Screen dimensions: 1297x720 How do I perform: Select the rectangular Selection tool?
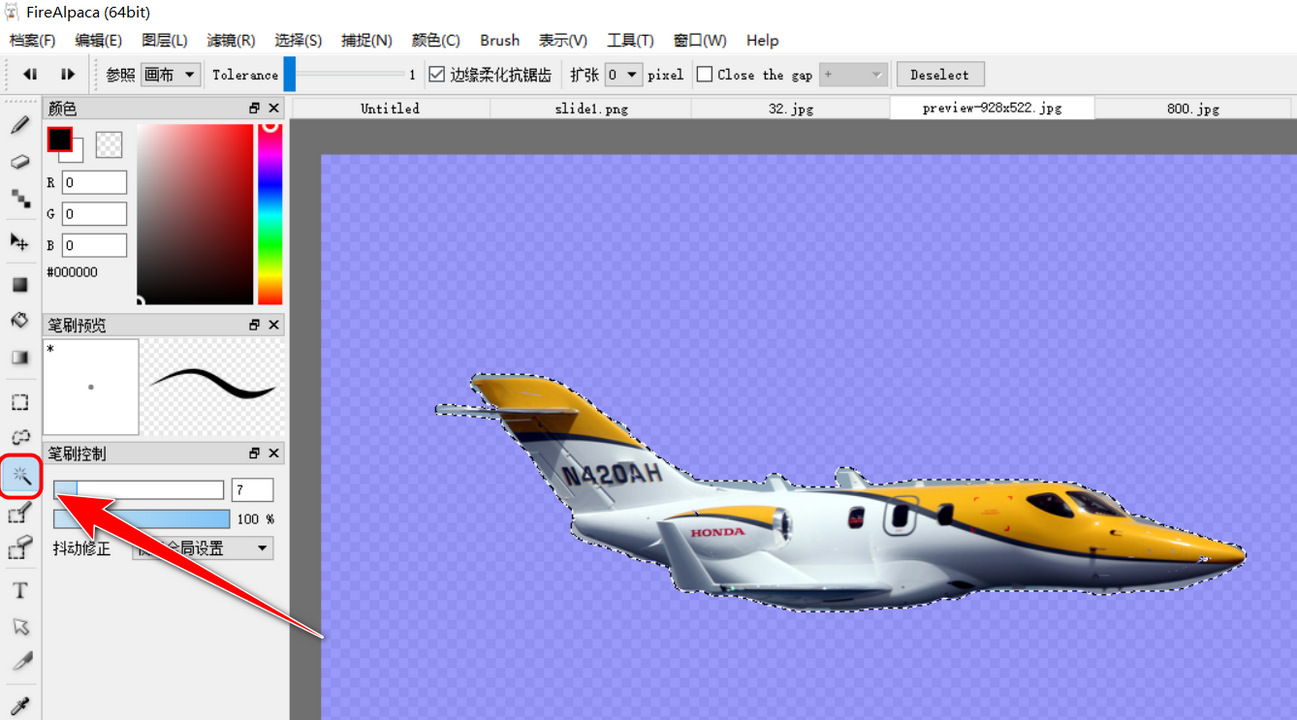tap(19, 402)
